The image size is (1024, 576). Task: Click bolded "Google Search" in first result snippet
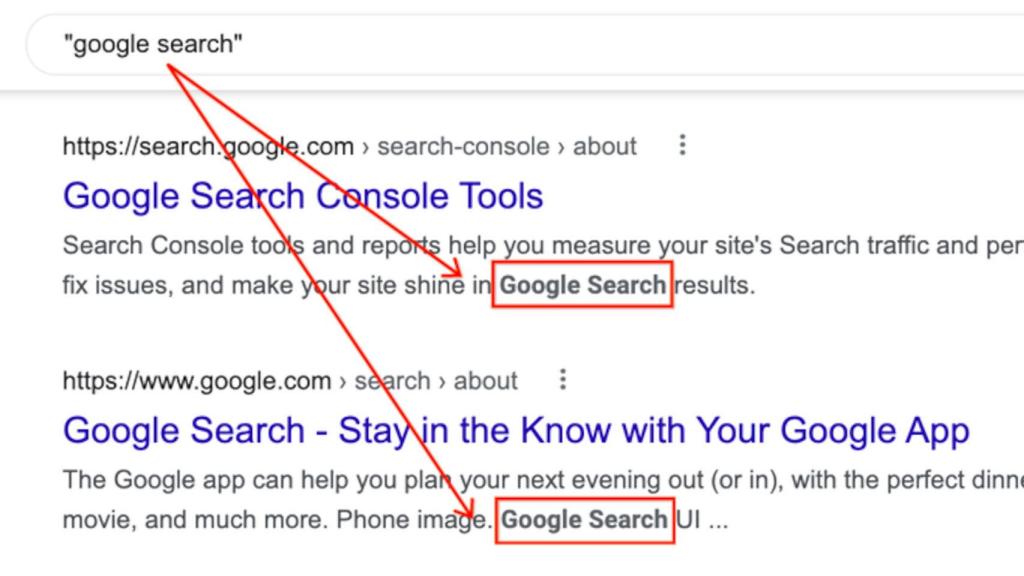(x=583, y=286)
